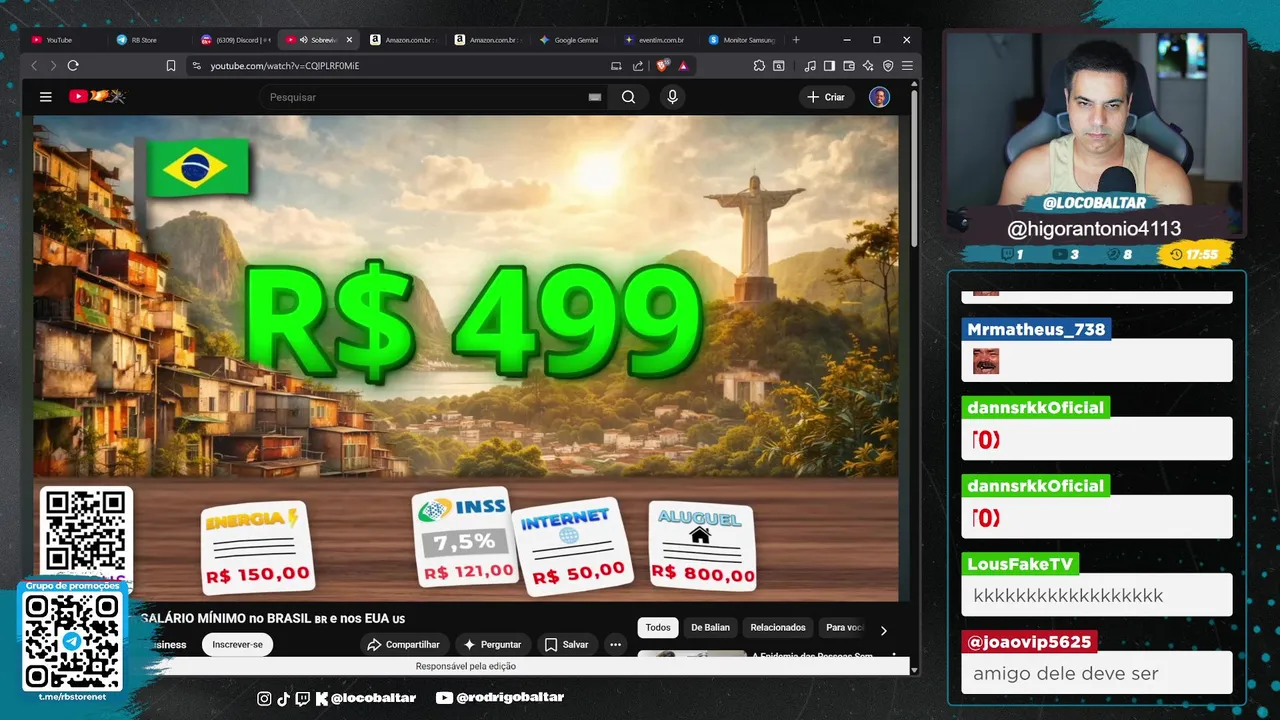1280x720 pixels.
Task: Go back with the browser back arrow
Action: pos(34,66)
